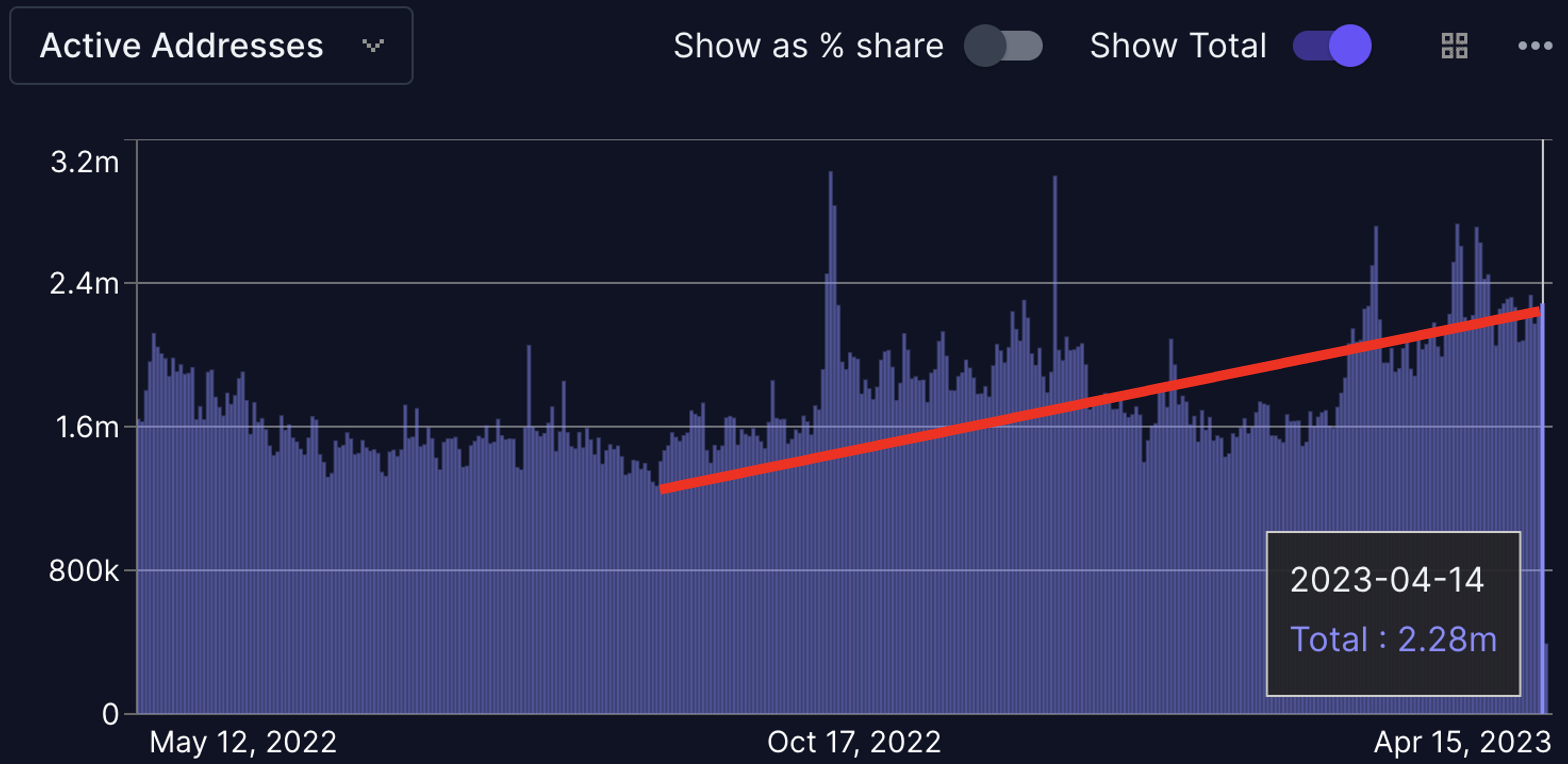Turn off the Show Total toggle
The height and width of the screenshot is (764, 1568).
click(x=1331, y=46)
